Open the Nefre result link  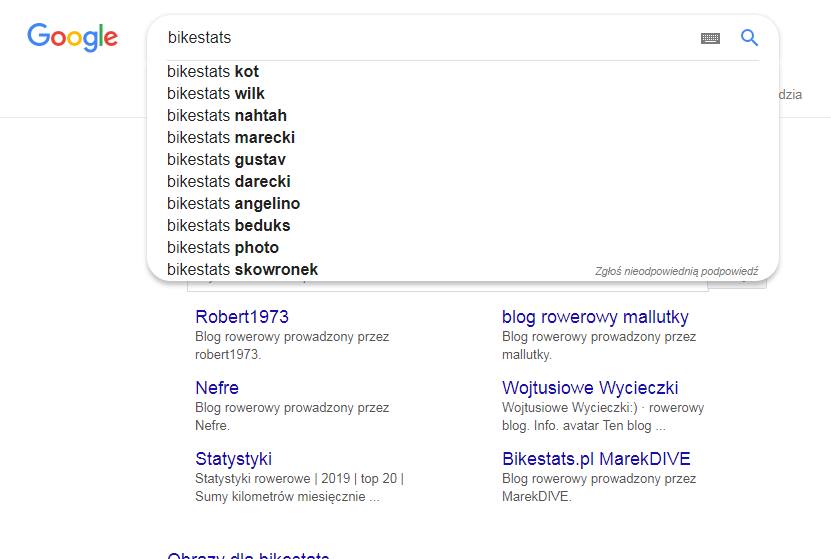(217, 388)
